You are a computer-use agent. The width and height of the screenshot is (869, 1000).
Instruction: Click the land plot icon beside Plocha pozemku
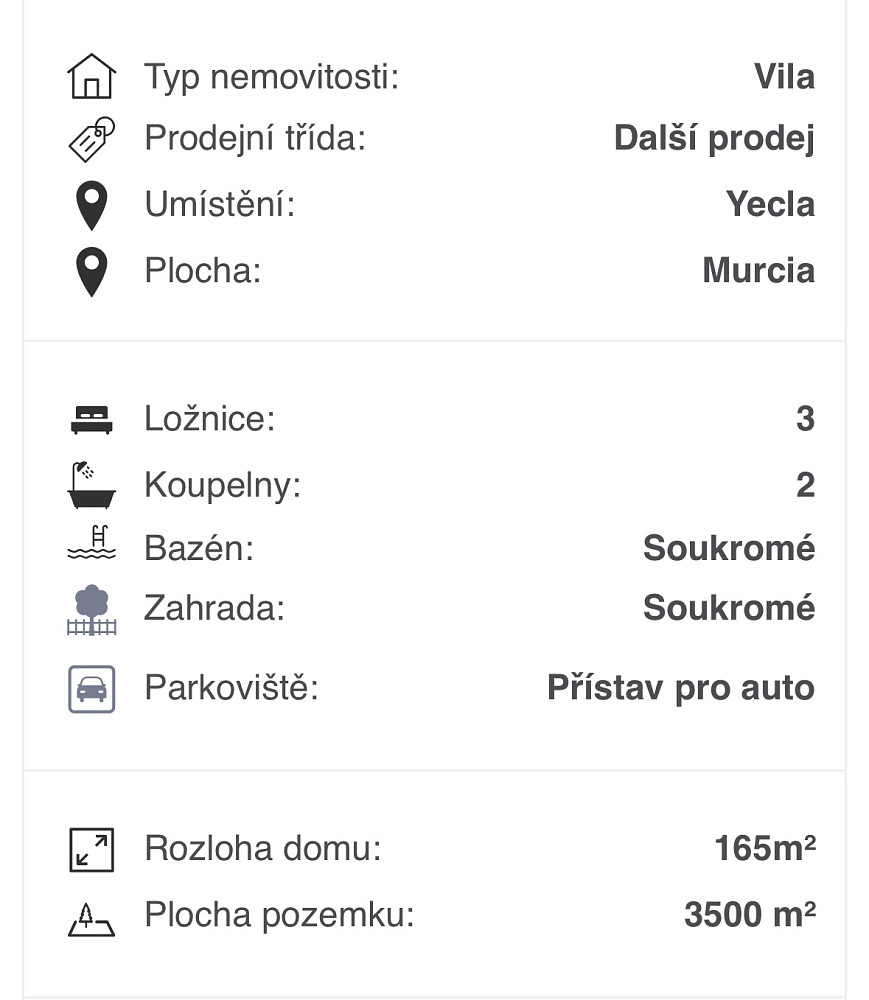(x=92, y=920)
